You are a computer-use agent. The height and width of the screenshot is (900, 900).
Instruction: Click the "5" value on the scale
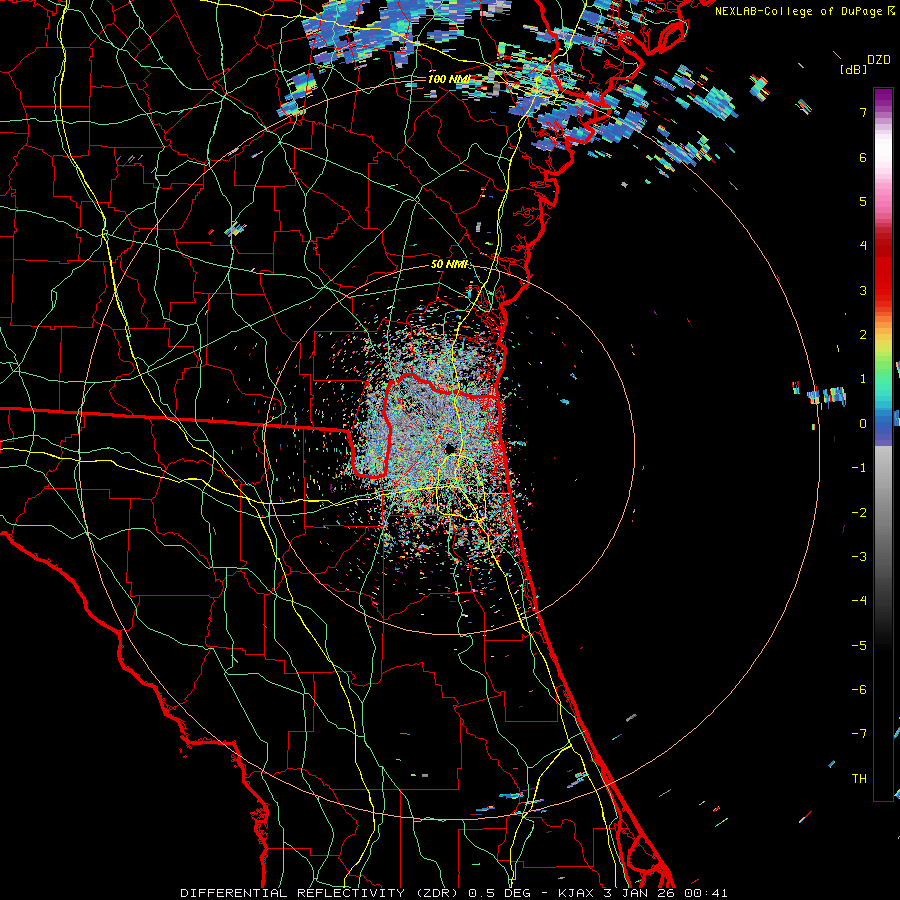click(x=863, y=201)
